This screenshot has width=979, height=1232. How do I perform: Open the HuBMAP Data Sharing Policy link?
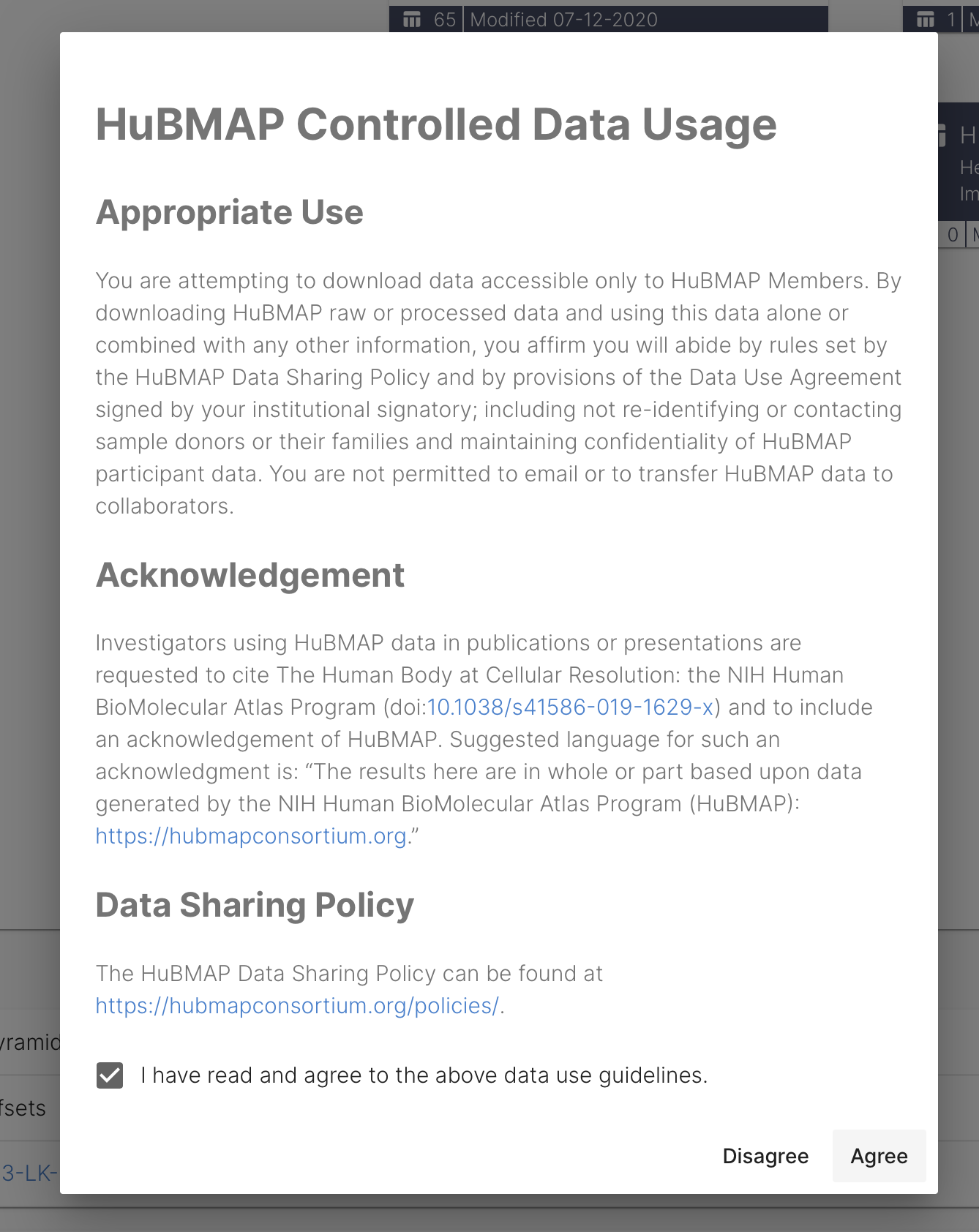296,1005
